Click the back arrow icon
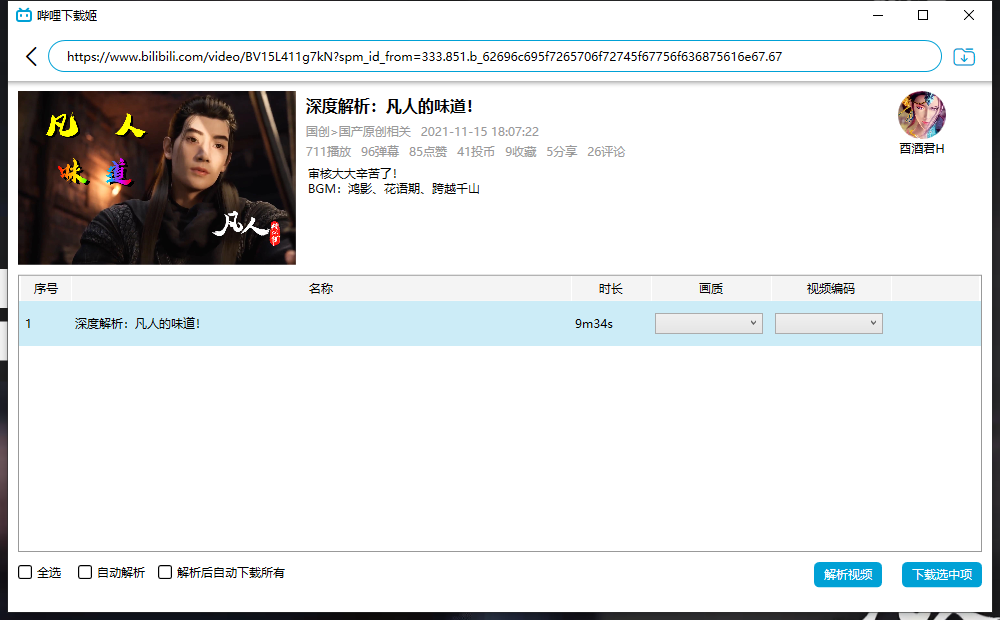The image size is (1000, 620). pyautogui.click(x=31, y=57)
